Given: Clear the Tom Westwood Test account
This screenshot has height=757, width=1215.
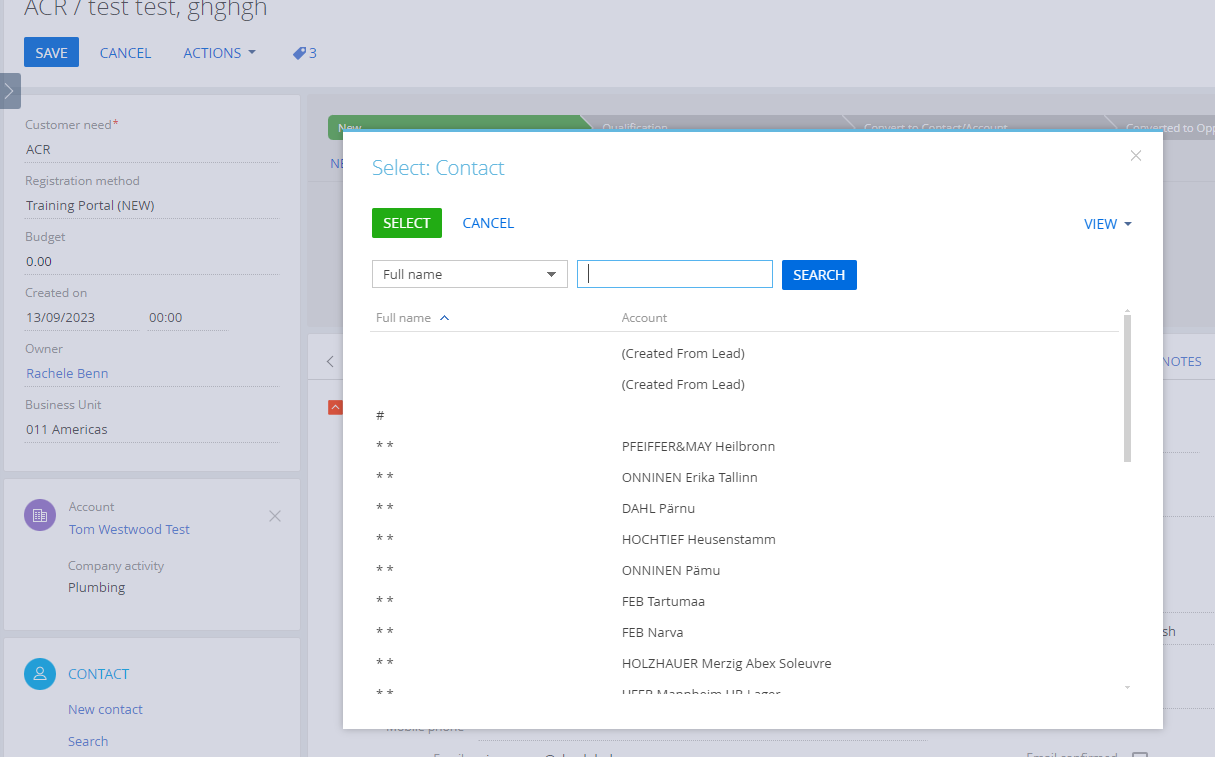Looking at the screenshot, I should (275, 516).
